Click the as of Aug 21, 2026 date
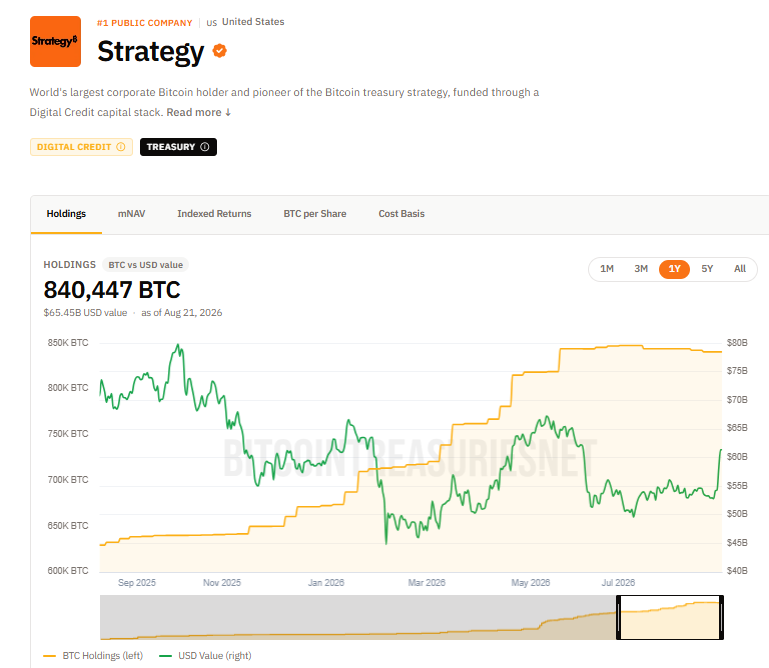 (x=181, y=313)
